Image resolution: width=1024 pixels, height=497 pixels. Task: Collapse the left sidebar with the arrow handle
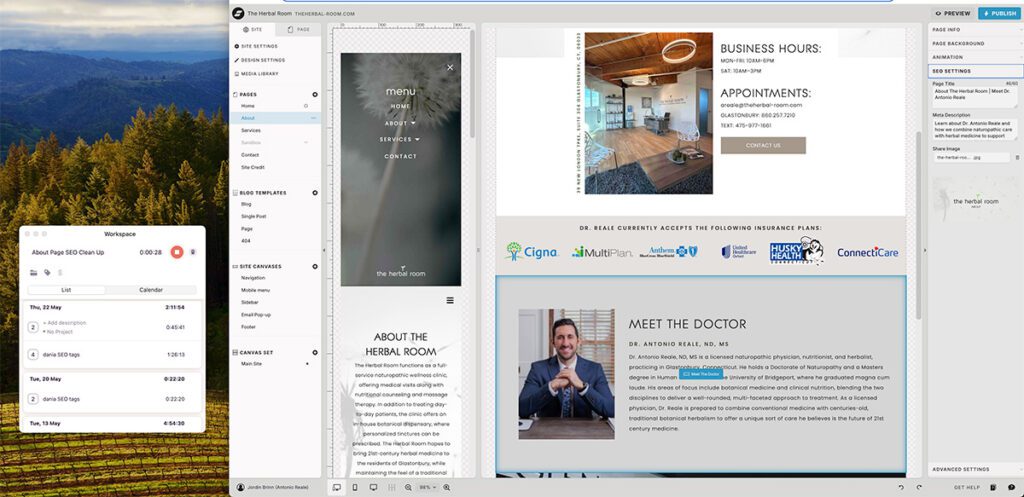coord(324,250)
